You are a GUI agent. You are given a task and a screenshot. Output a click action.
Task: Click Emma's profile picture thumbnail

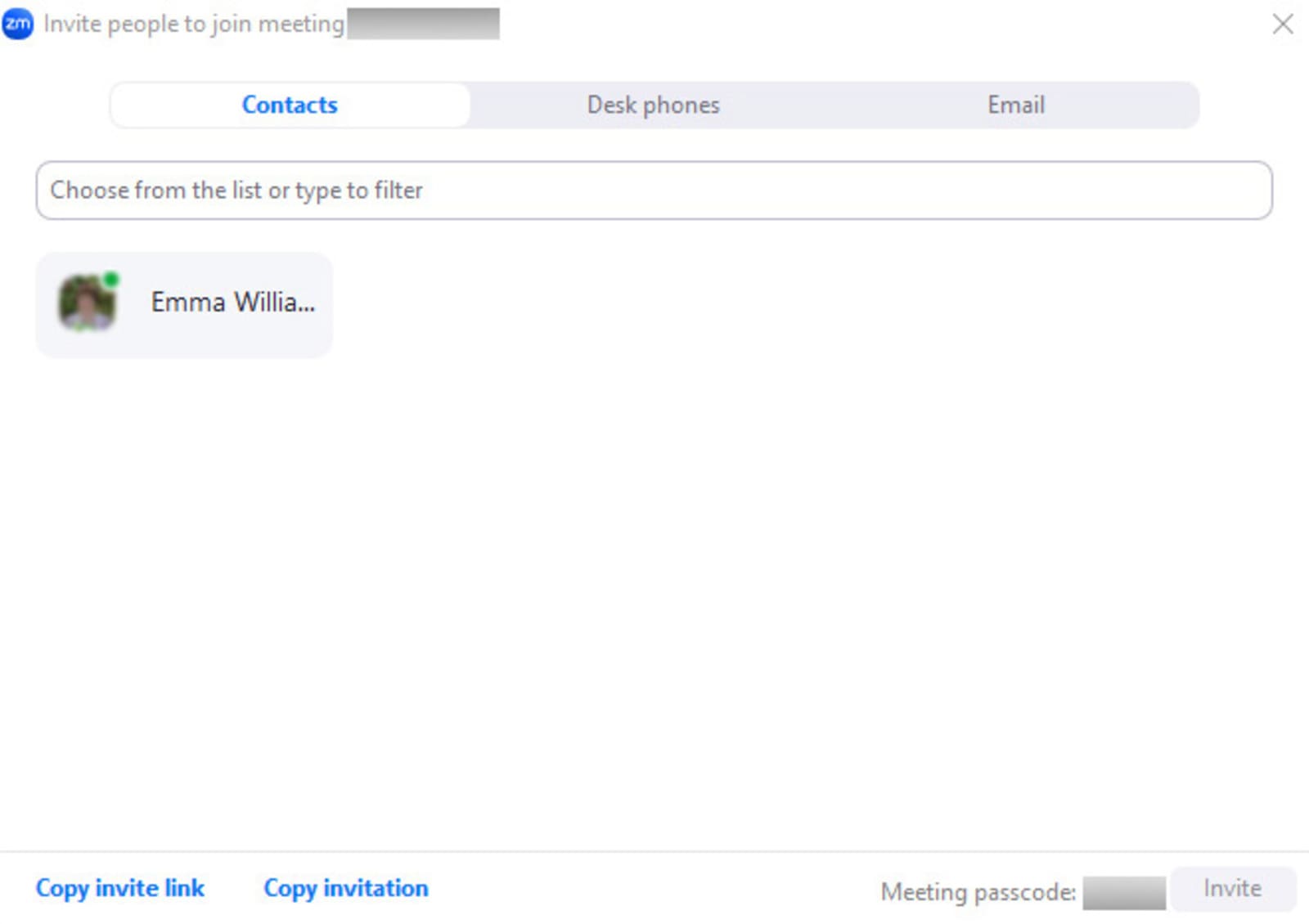(x=88, y=303)
